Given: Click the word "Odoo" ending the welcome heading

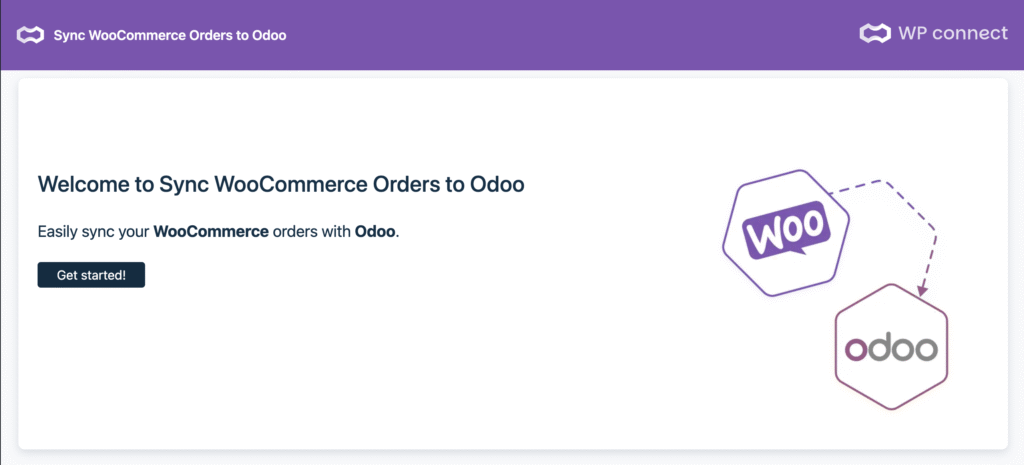Looking at the screenshot, I should [x=498, y=185].
